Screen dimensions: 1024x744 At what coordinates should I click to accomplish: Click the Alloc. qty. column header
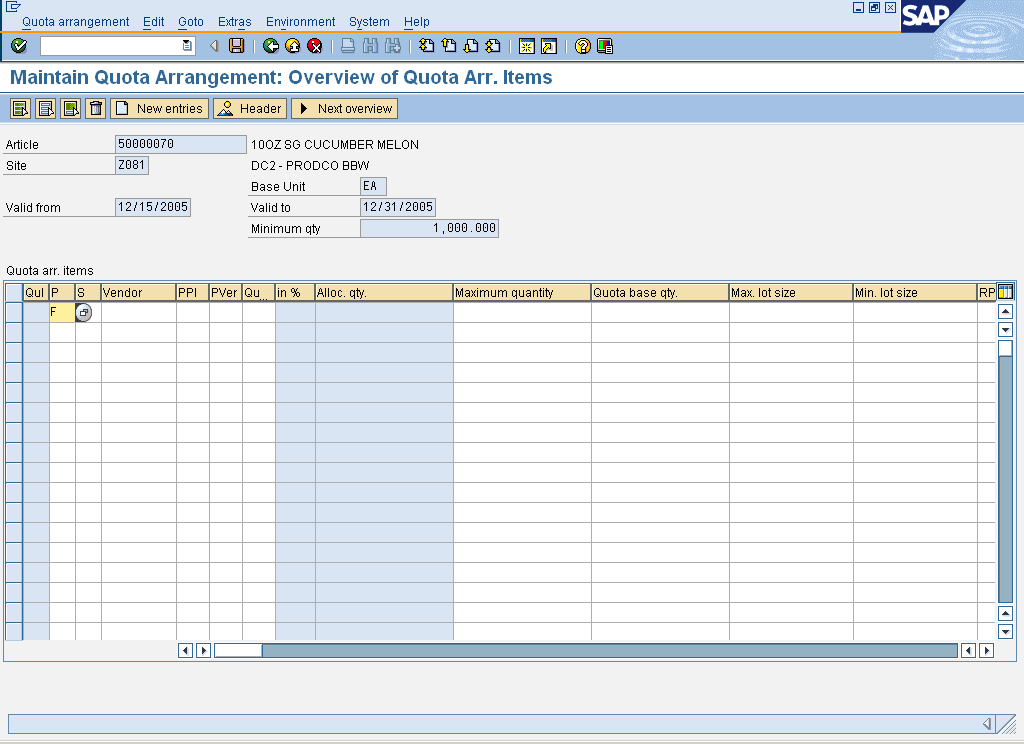click(x=384, y=293)
